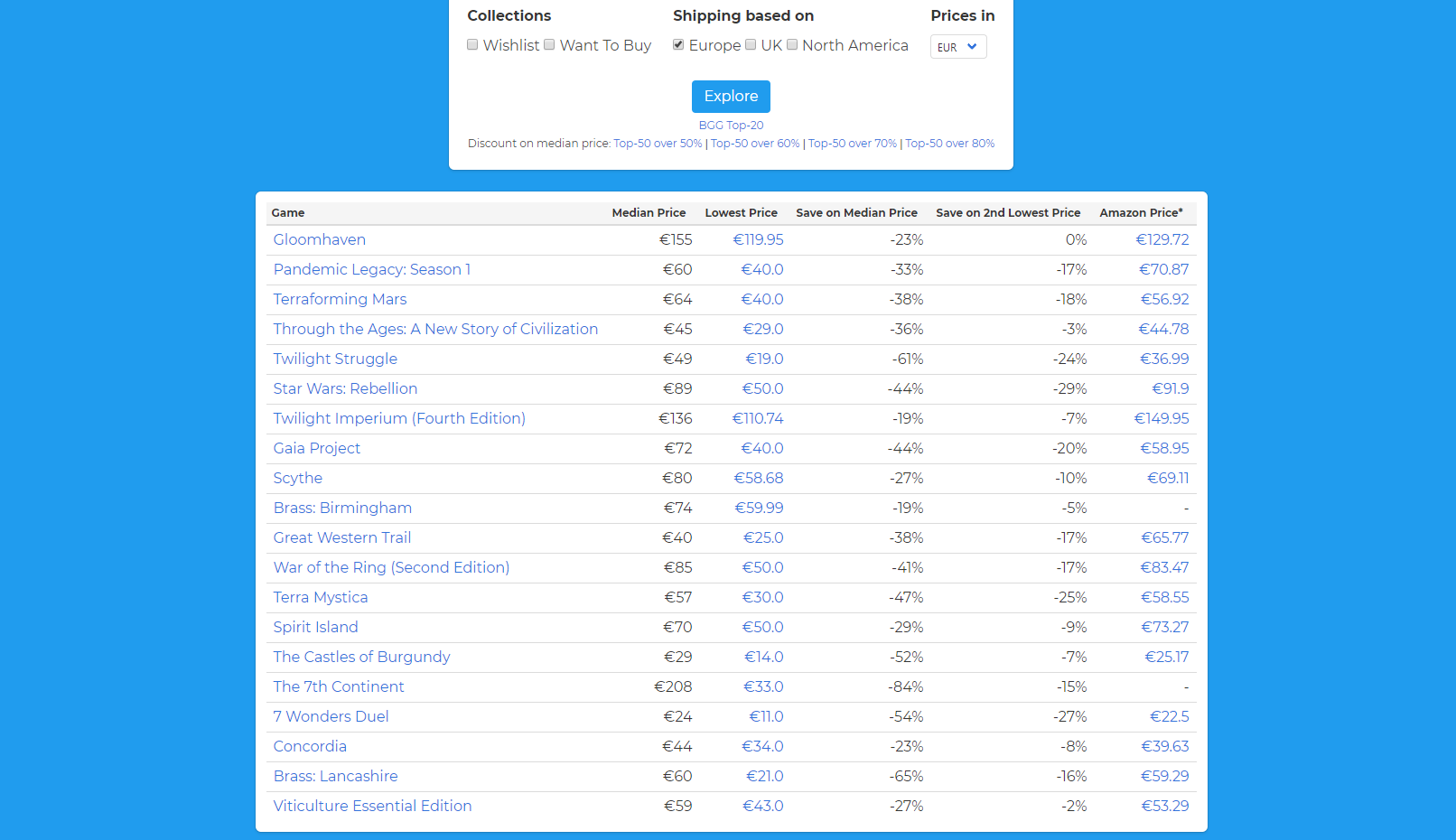Click the Game column header

(288, 213)
